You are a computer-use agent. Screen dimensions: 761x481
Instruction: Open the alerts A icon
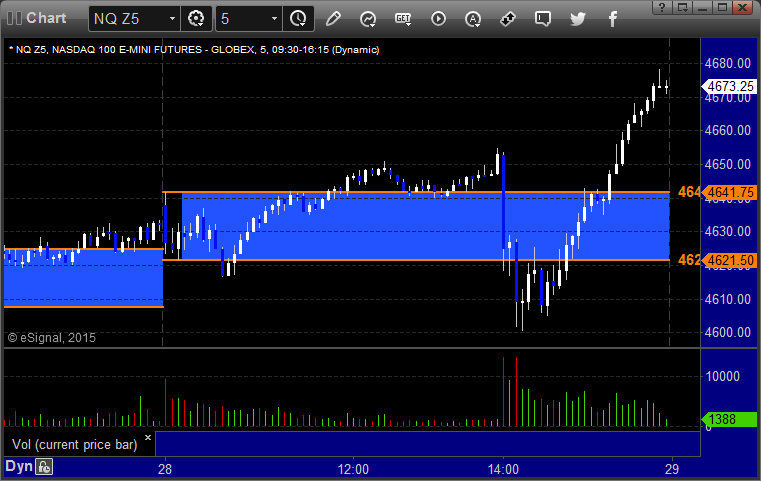click(473, 19)
